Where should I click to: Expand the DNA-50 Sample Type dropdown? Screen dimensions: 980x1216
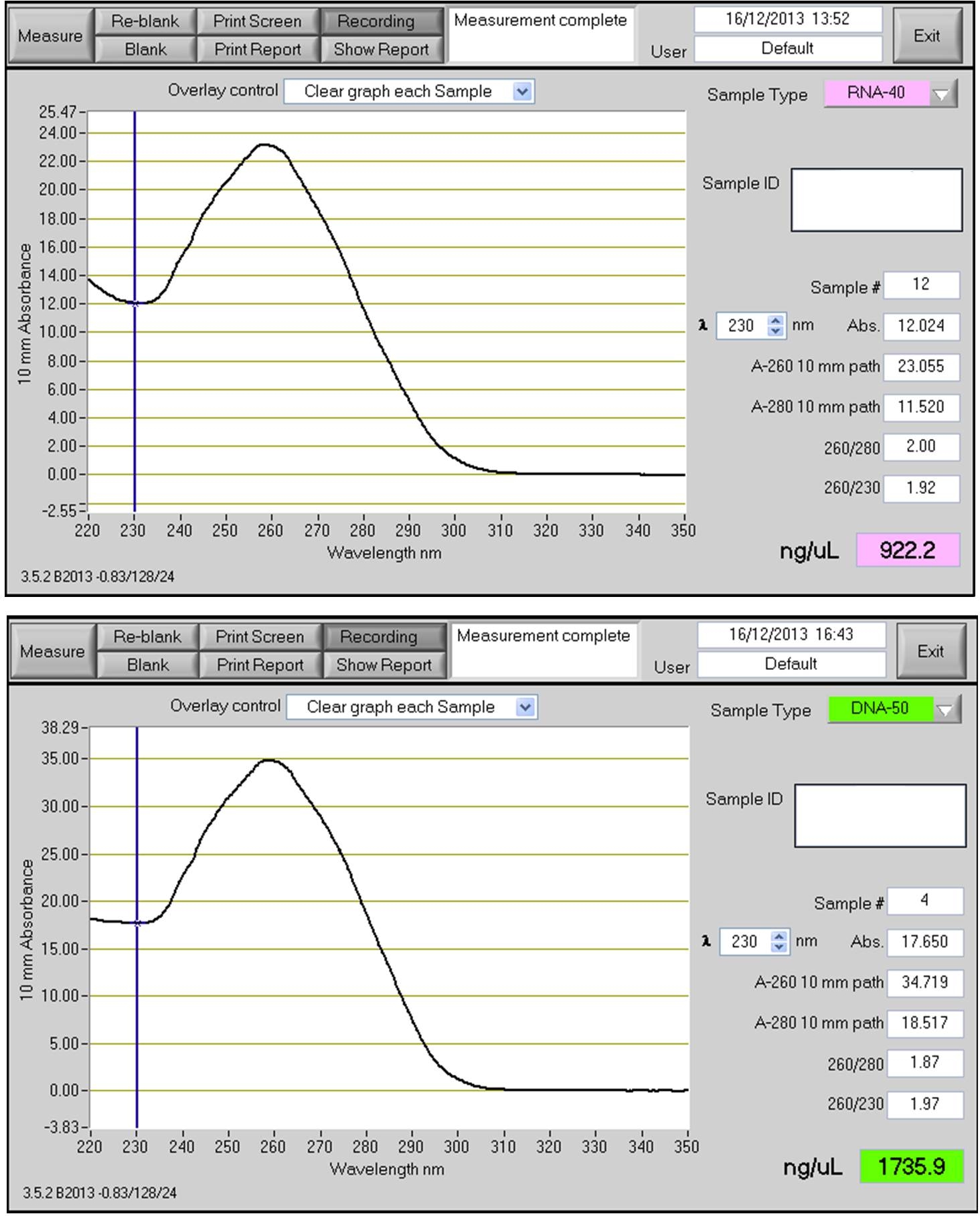pyautogui.click(x=945, y=709)
